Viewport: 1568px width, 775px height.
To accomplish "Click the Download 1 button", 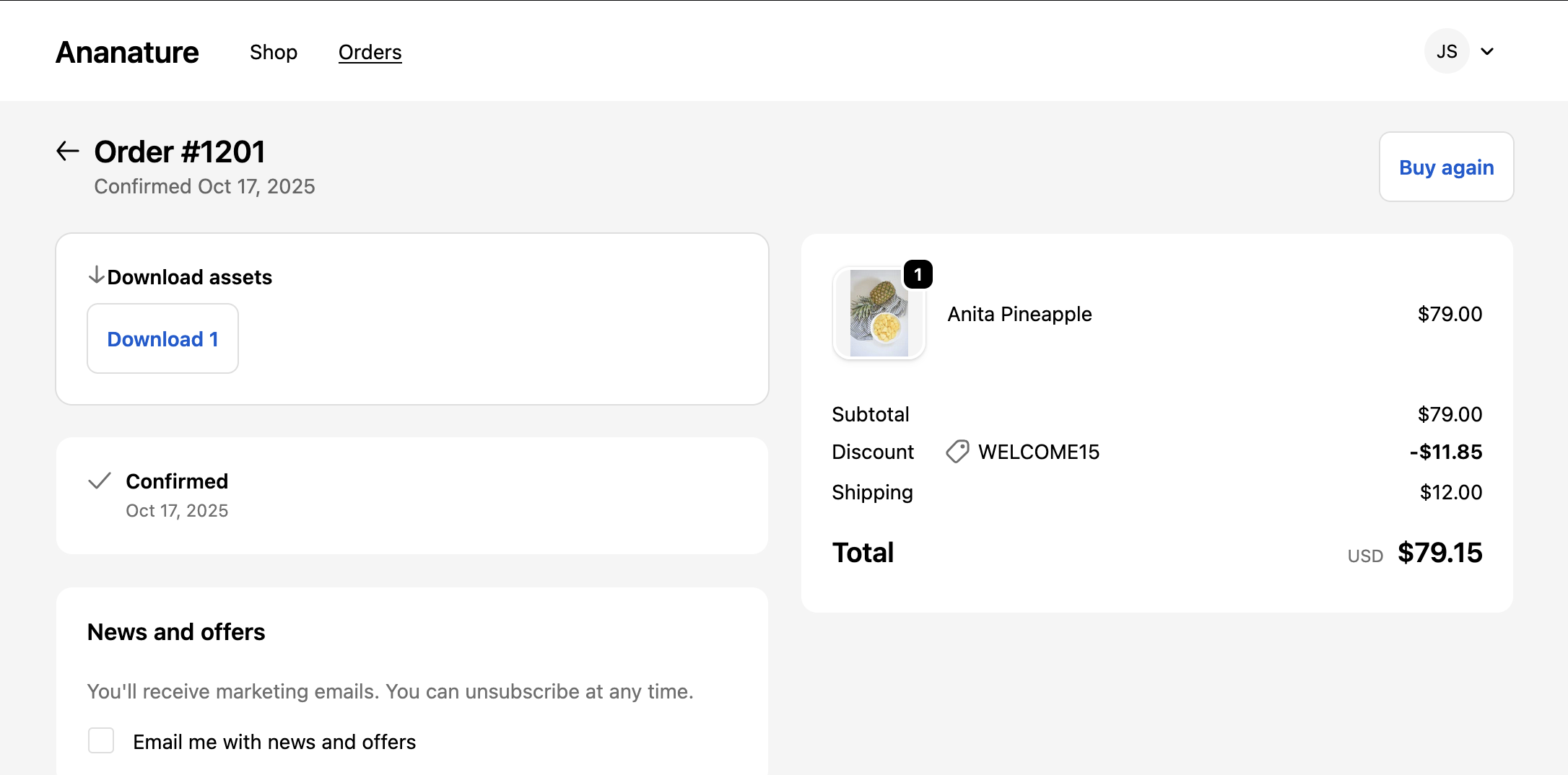I will (x=162, y=338).
